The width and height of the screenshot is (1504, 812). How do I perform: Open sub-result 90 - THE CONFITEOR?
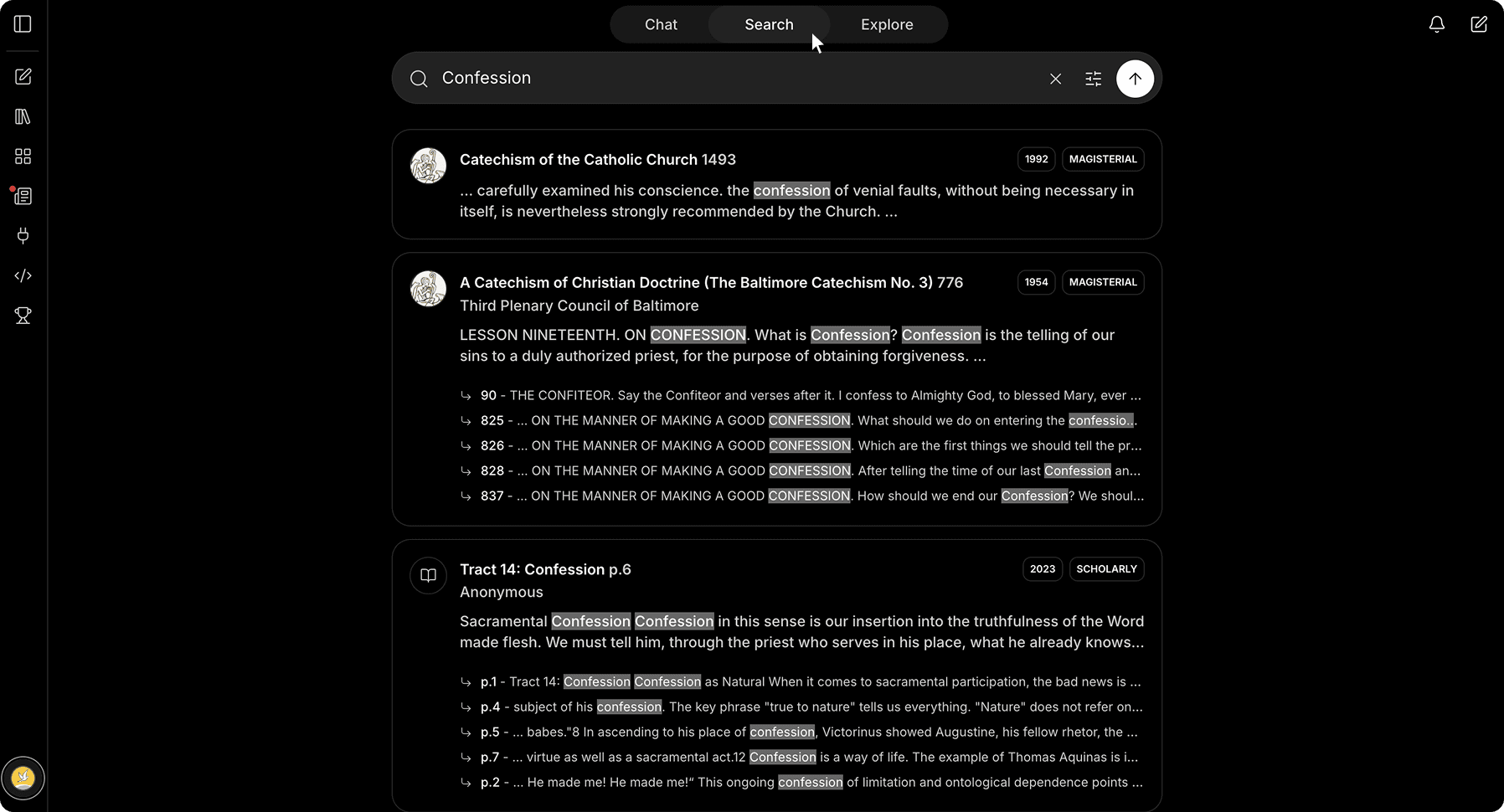[801, 395]
